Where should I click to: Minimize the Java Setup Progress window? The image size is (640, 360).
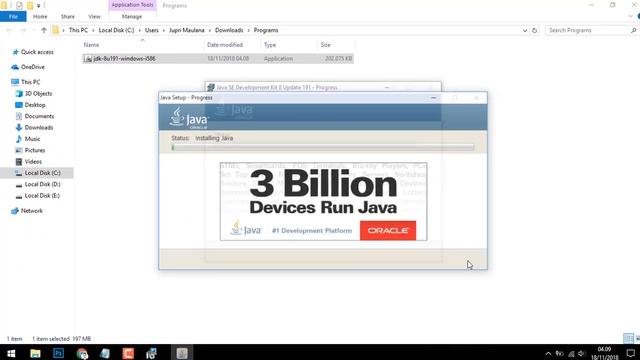(433, 98)
